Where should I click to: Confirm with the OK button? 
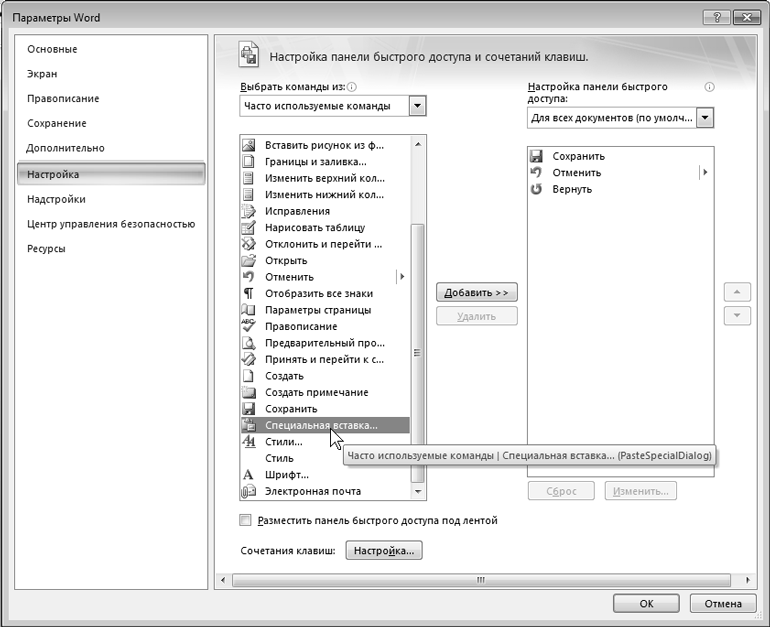[646, 603]
